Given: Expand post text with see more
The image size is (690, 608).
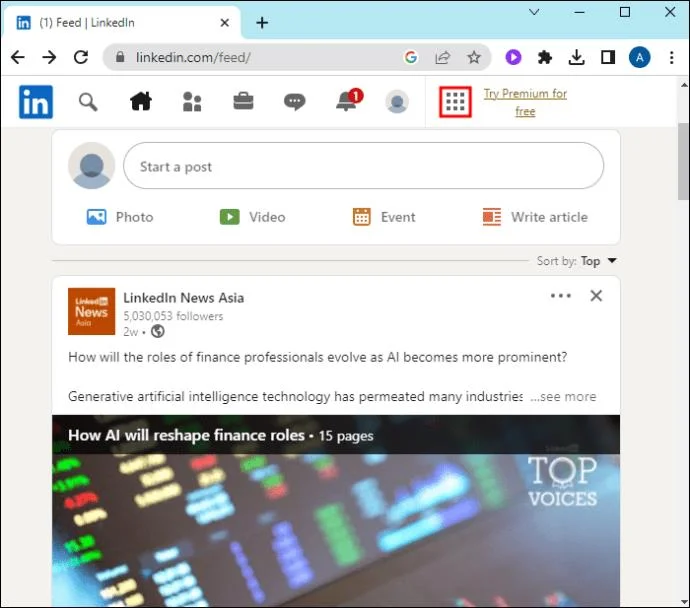Looking at the screenshot, I should 563,396.
